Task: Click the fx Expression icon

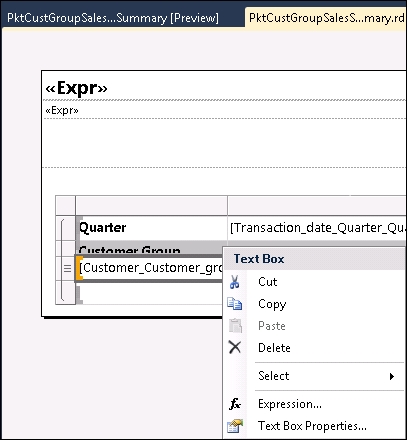Action: coord(235,404)
